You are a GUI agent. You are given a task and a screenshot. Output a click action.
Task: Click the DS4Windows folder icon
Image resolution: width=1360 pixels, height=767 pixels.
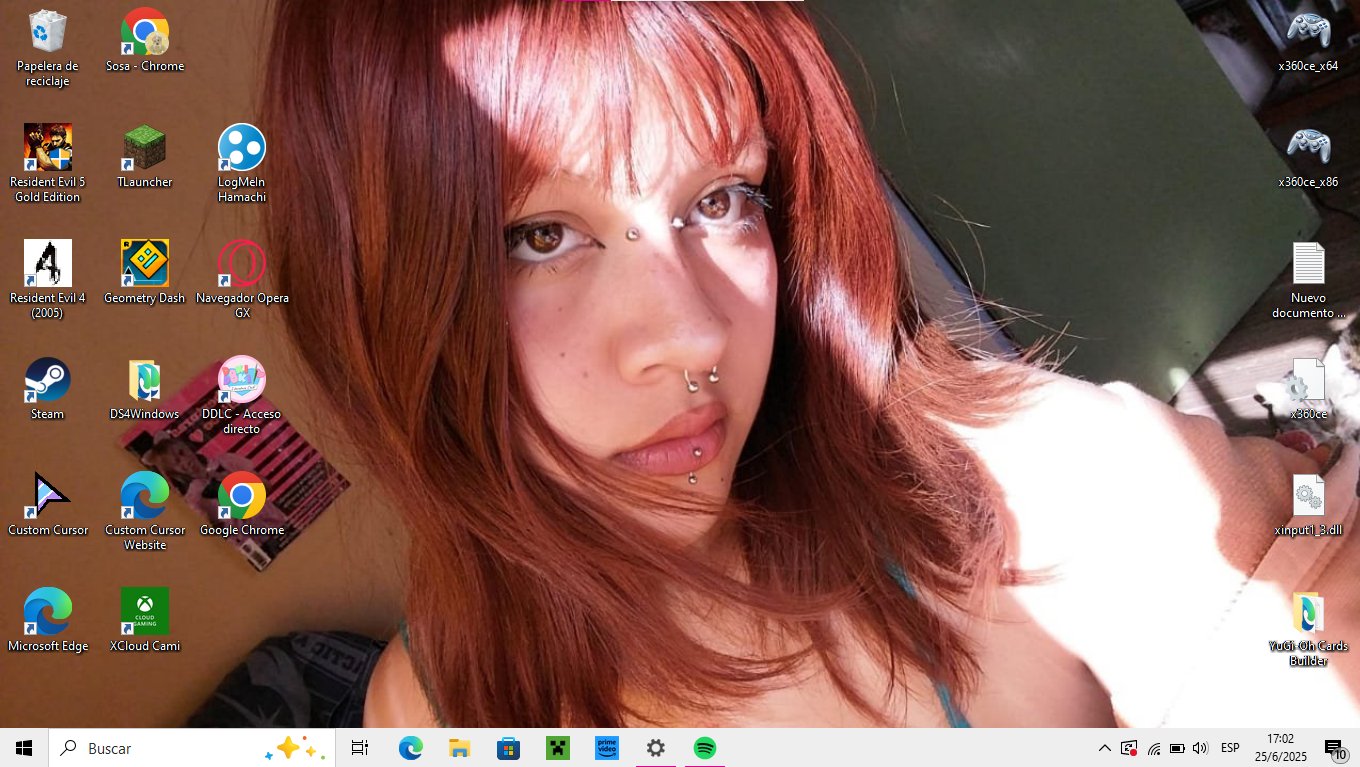click(144, 380)
